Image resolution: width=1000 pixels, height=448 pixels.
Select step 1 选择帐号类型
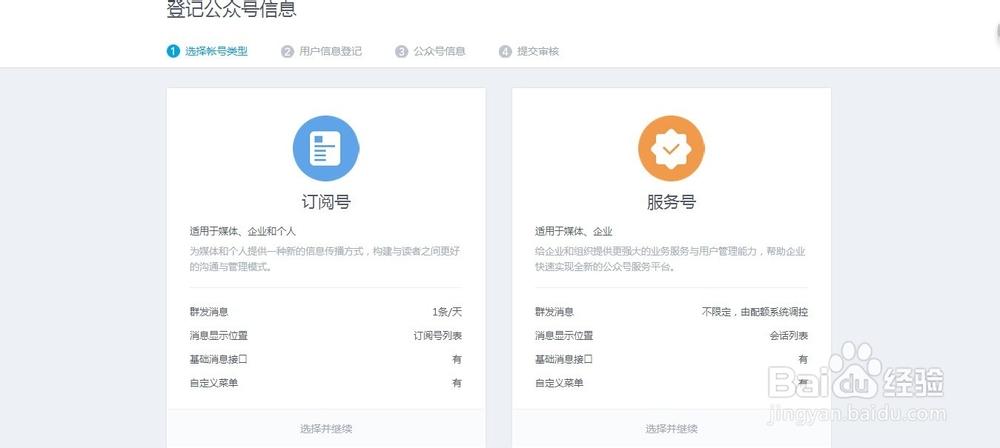(207, 52)
